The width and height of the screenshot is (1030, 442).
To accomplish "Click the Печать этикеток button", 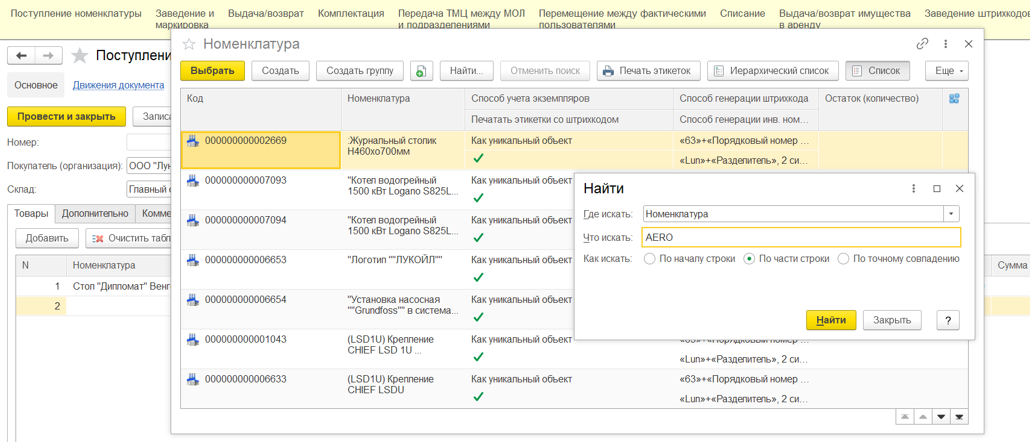I will (x=648, y=71).
